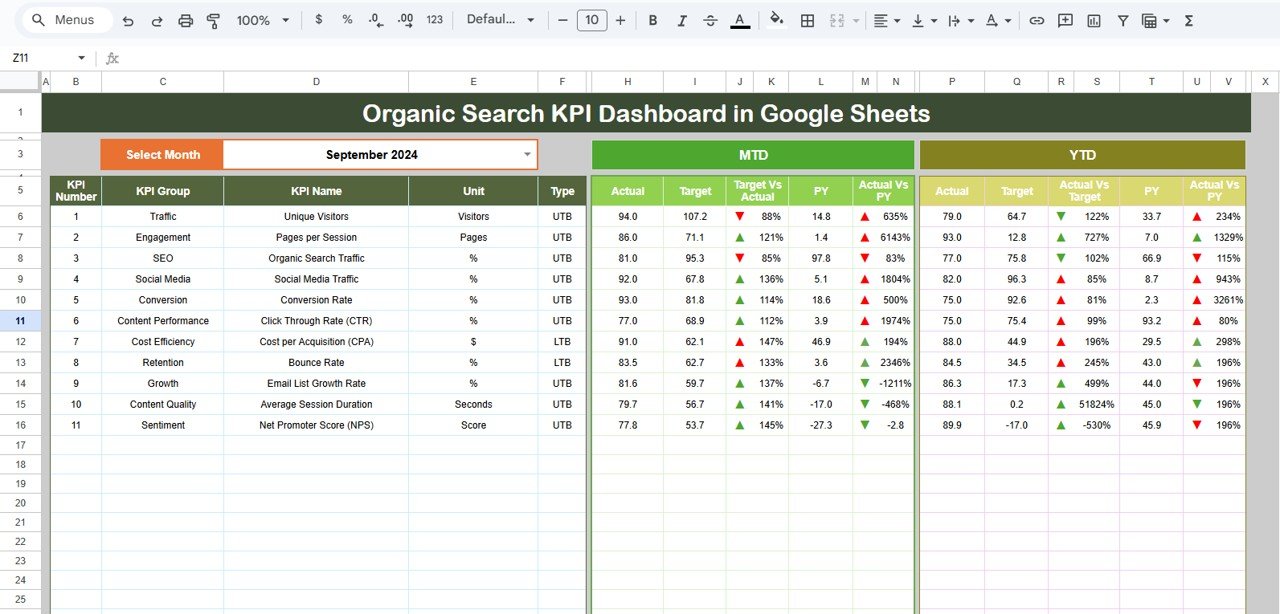Open the Menus menu
Viewport: 1280px width, 614px height.
coord(66,19)
